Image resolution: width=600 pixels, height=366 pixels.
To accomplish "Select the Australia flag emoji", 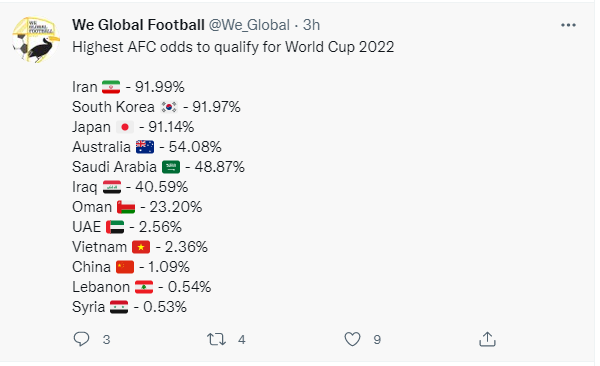I will tap(145, 147).
